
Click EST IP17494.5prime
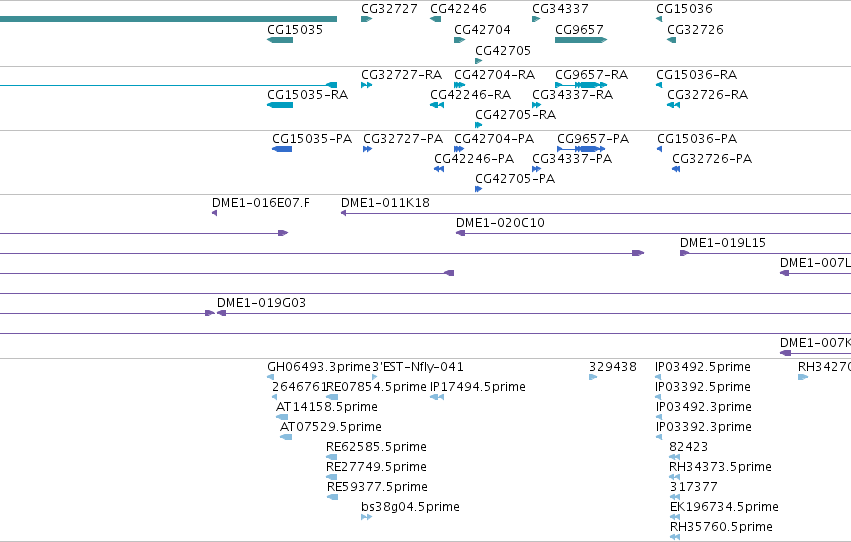click(x=478, y=387)
